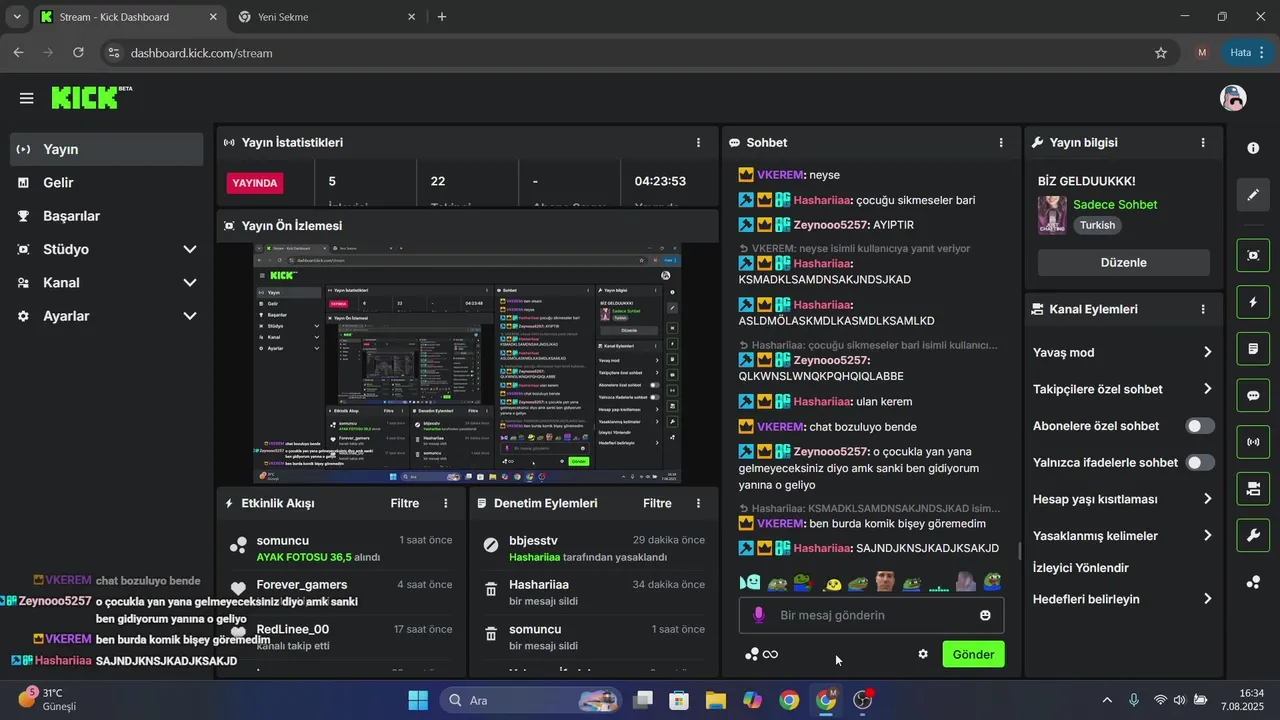
Task: Toggle the stream preview widget icon
Action: click(1253, 255)
